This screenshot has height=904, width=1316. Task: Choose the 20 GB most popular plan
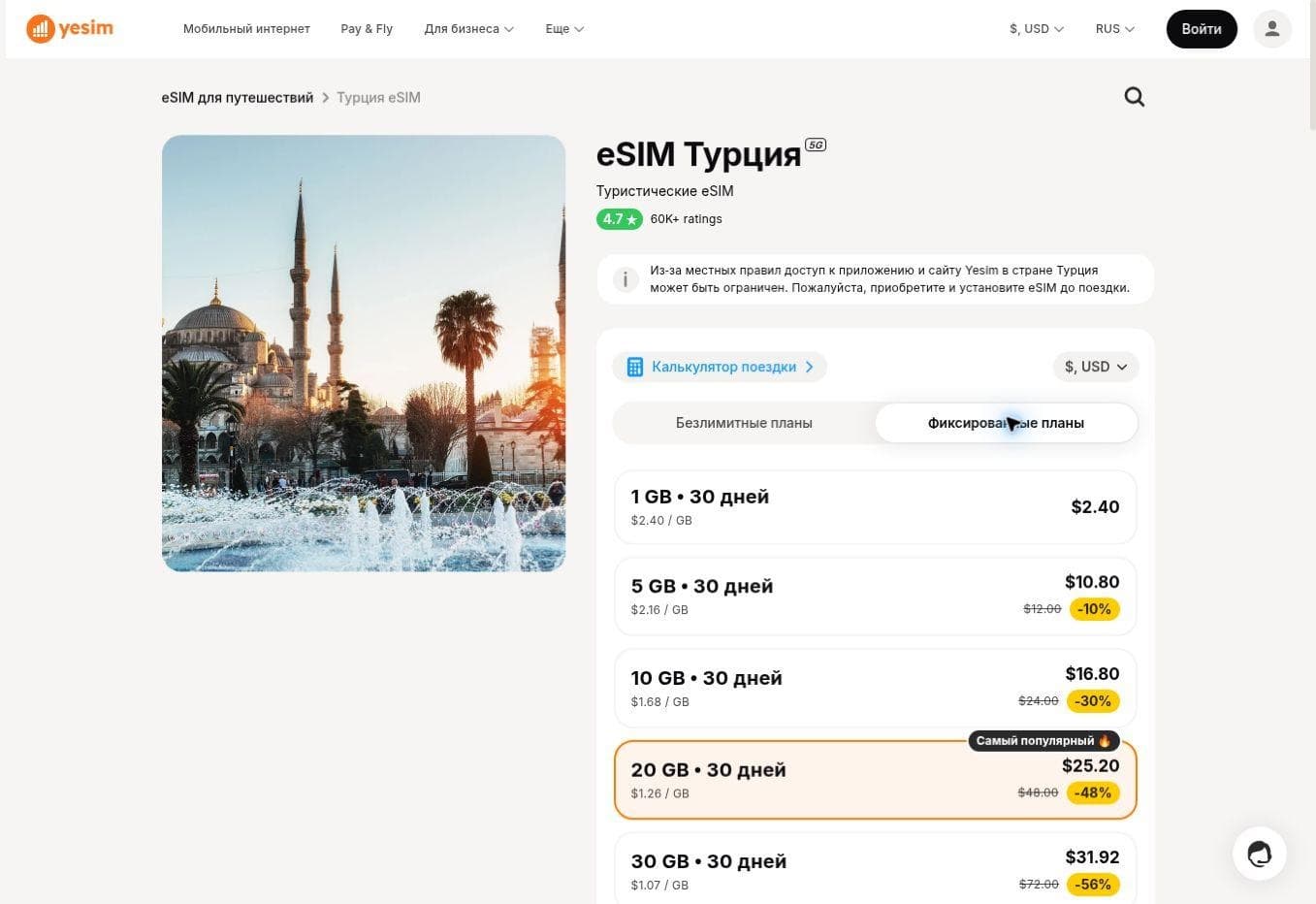(x=875, y=780)
